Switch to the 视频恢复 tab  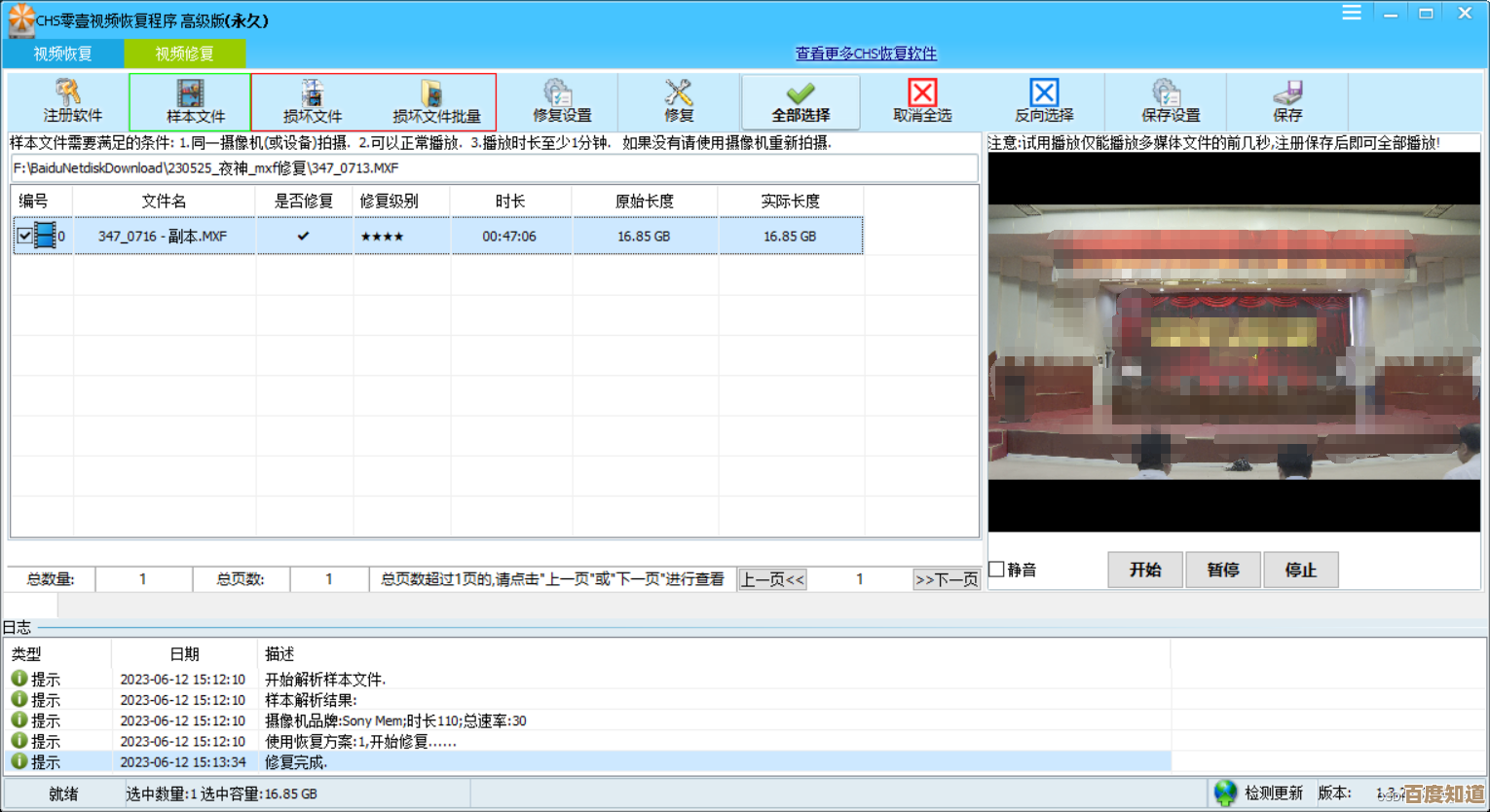coord(63,54)
